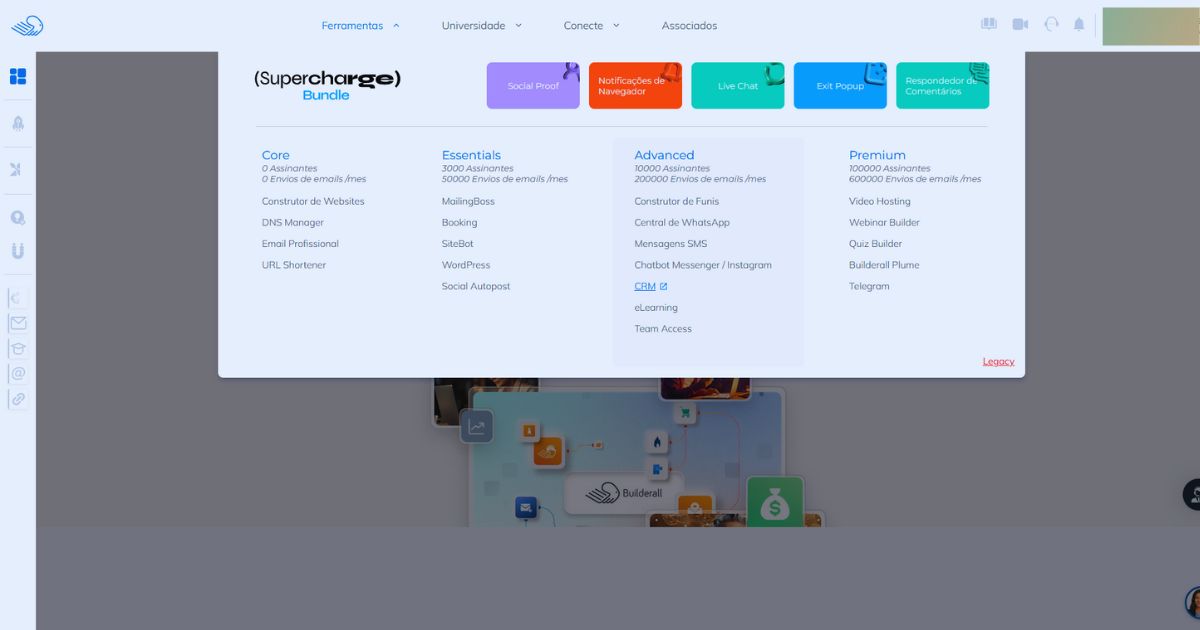This screenshot has height=630, width=1200.
Task: Click the support avatar at bottom-right corner
Action: [x=1193, y=603]
